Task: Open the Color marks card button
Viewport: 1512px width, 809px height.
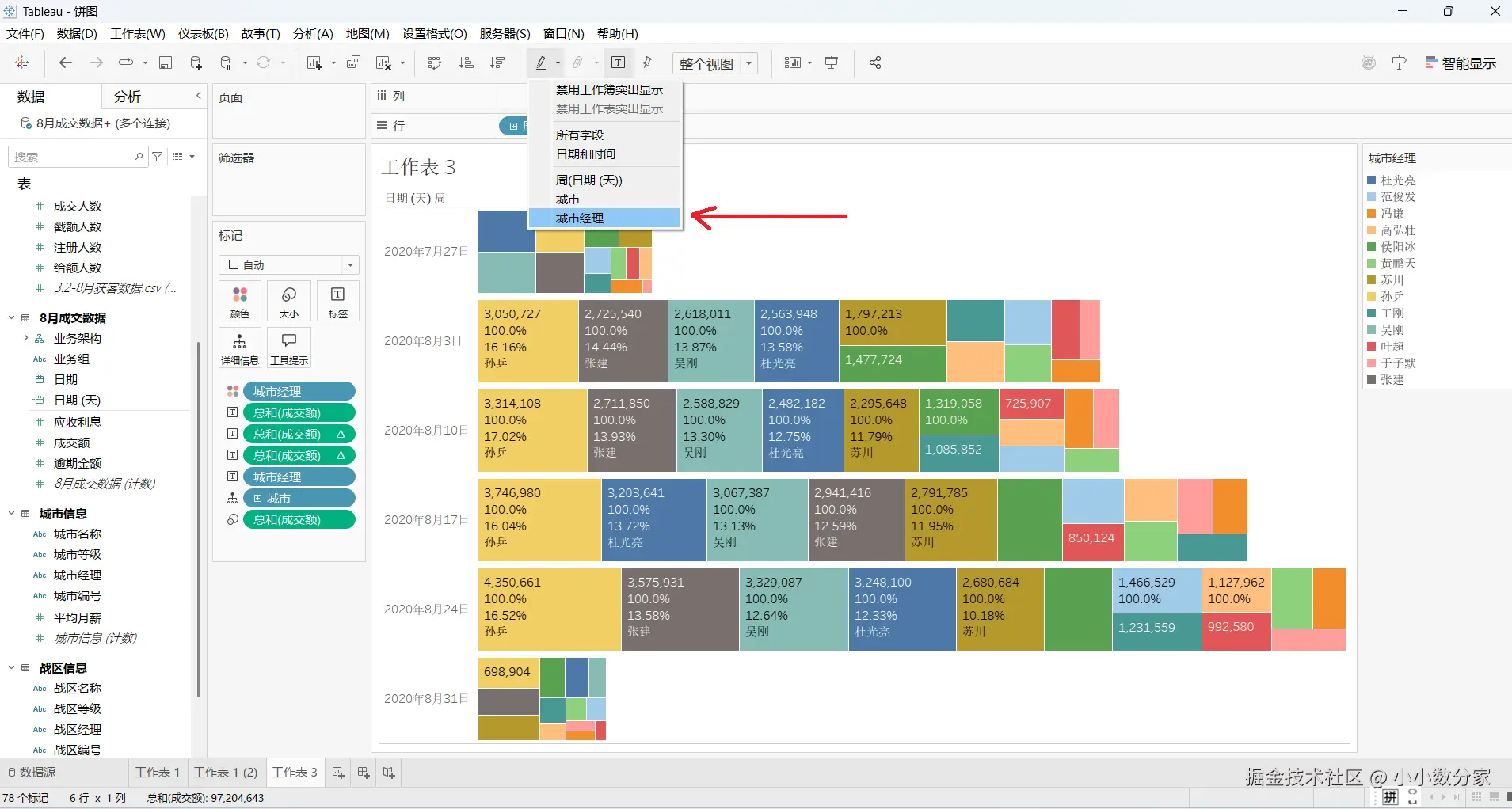Action: [240, 301]
